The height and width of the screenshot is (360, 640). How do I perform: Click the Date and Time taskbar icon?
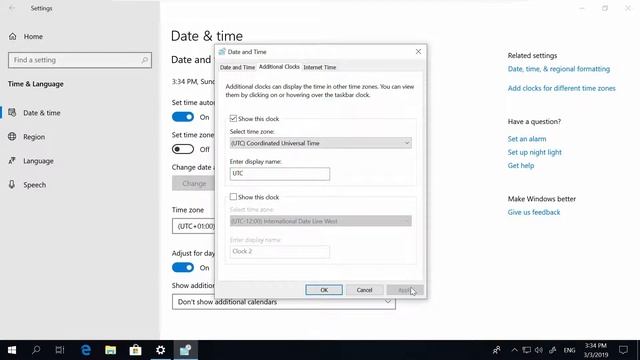click(x=185, y=350)
